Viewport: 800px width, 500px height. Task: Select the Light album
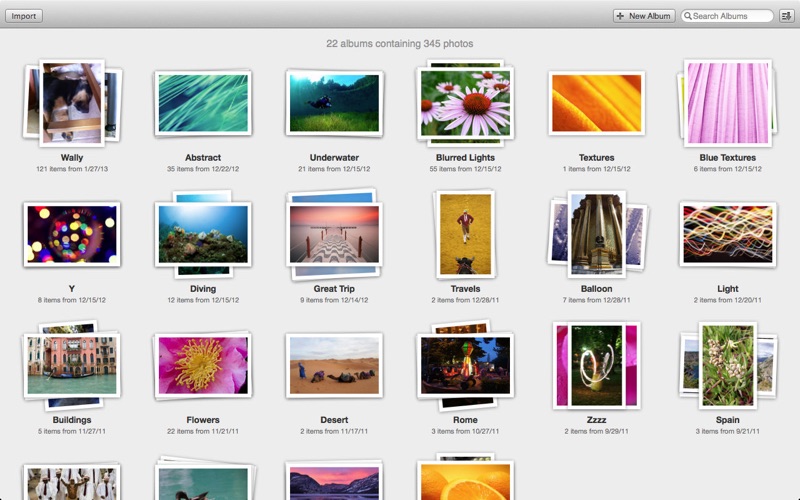727,234
